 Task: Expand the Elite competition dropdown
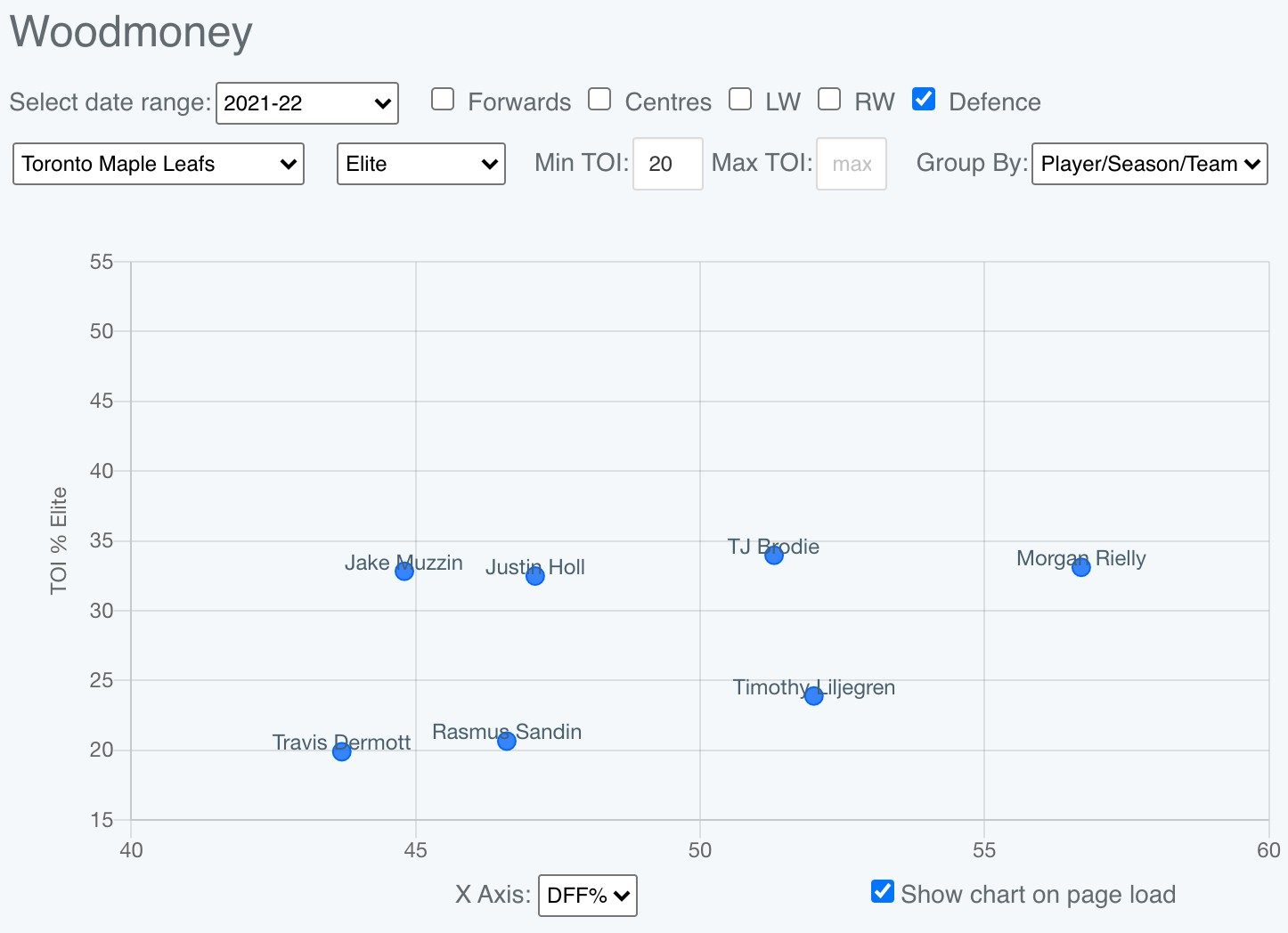click(421, 164)
